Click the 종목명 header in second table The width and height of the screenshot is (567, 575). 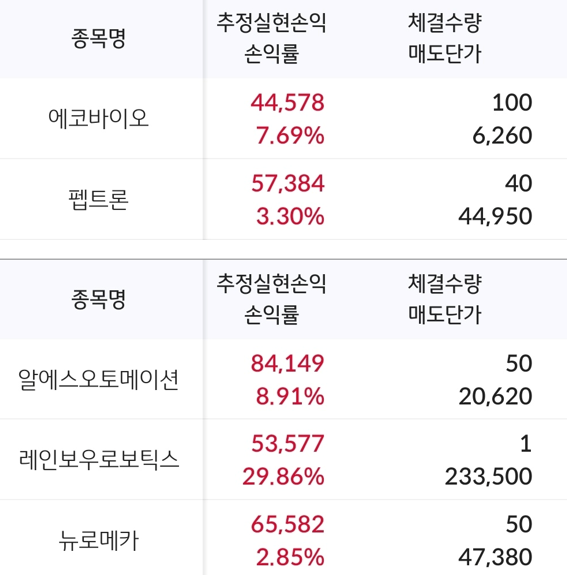98,299
